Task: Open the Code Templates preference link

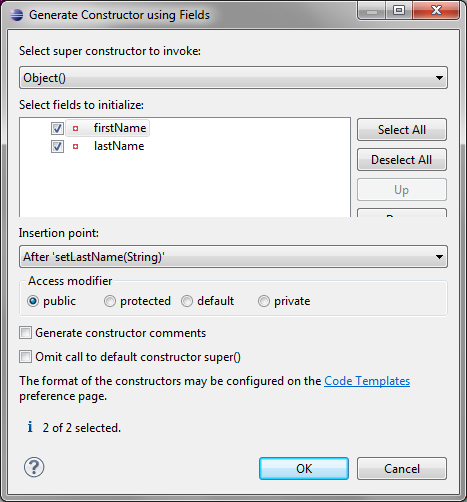Action: click(x=367, y=381)
